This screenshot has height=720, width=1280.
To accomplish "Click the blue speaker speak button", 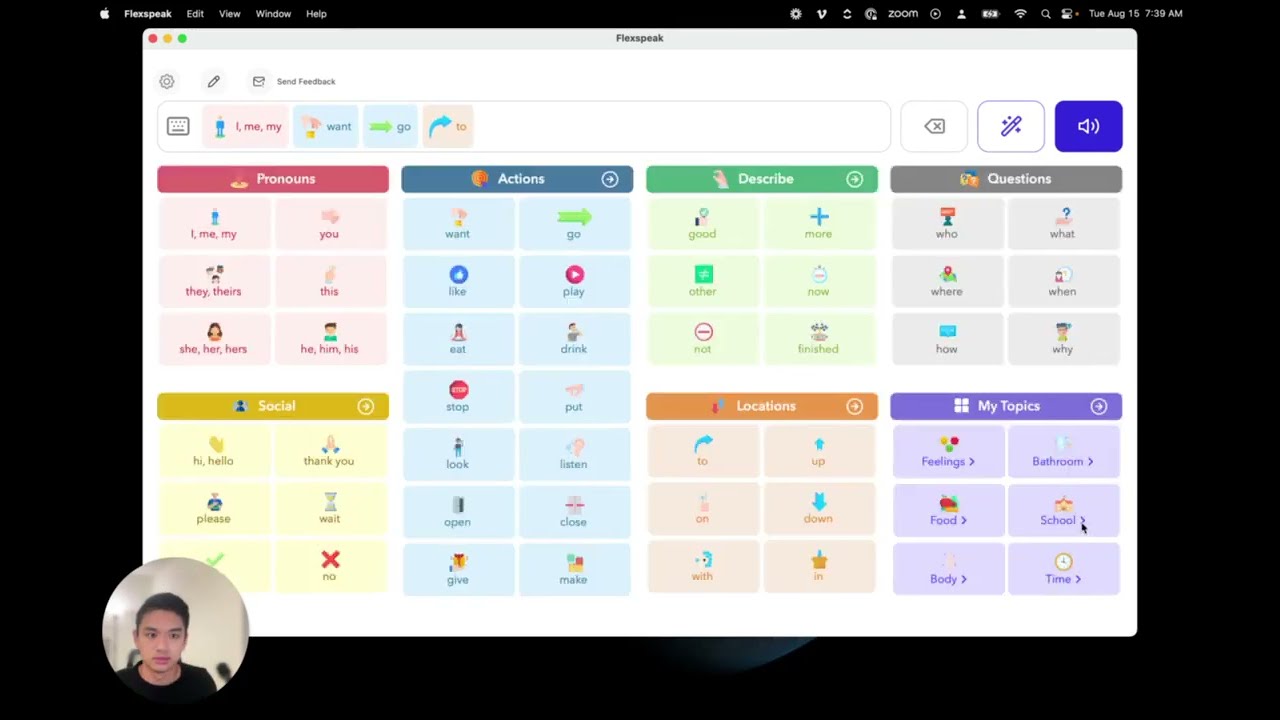I will (1088, 126).
